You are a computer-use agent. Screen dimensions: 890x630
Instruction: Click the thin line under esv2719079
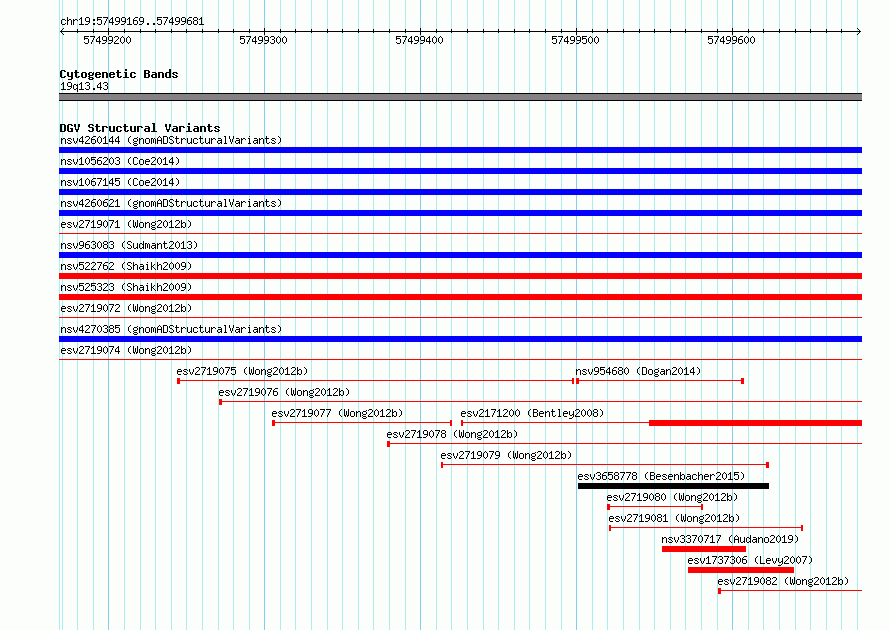tap(605, 465)
